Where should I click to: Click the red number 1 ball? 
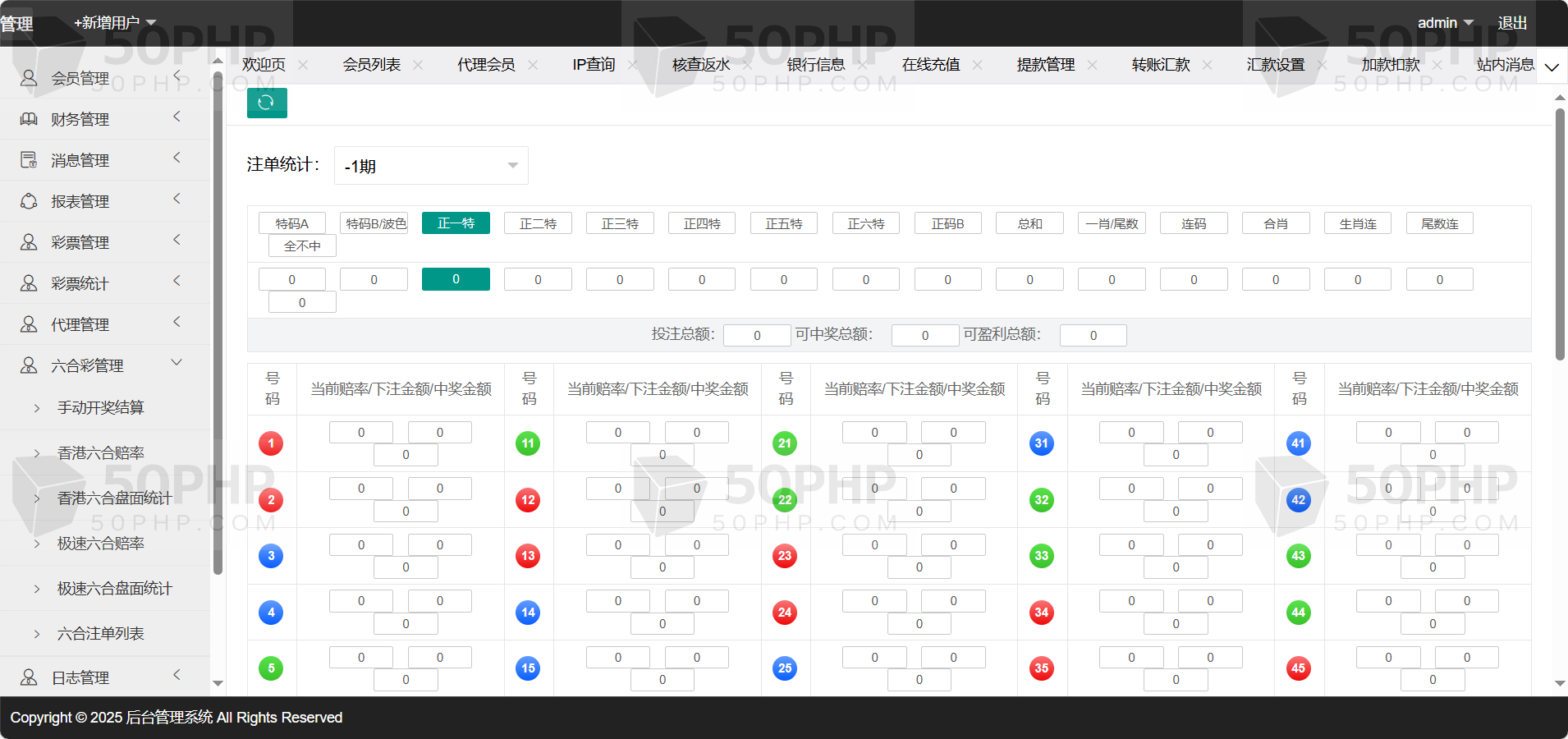[x=271, y=443]
